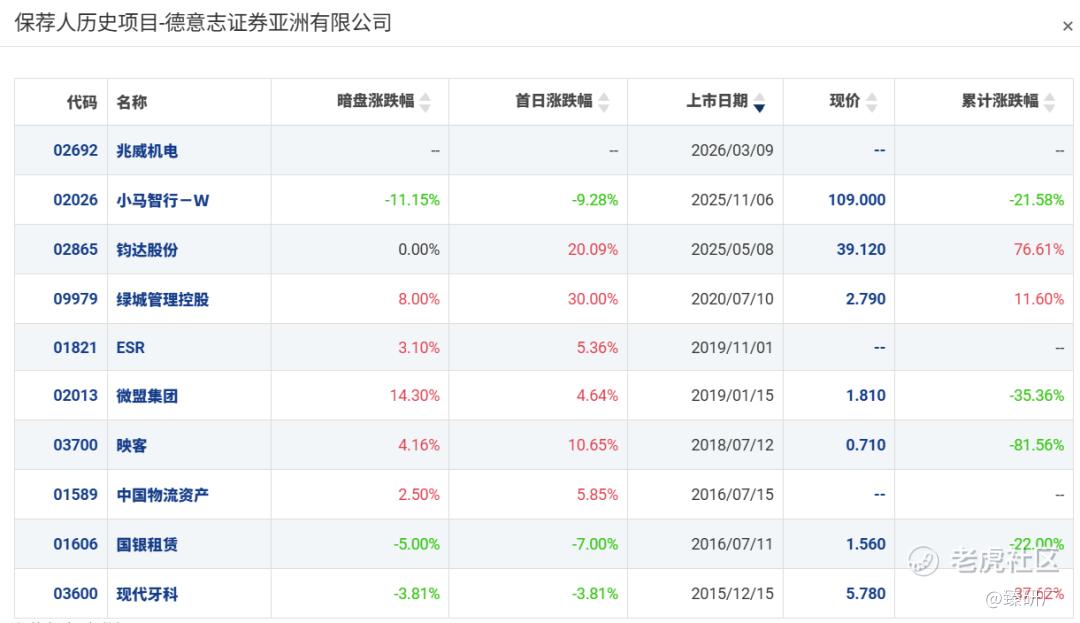
Task: Click current price 2.790
Action: click(866, 299)
